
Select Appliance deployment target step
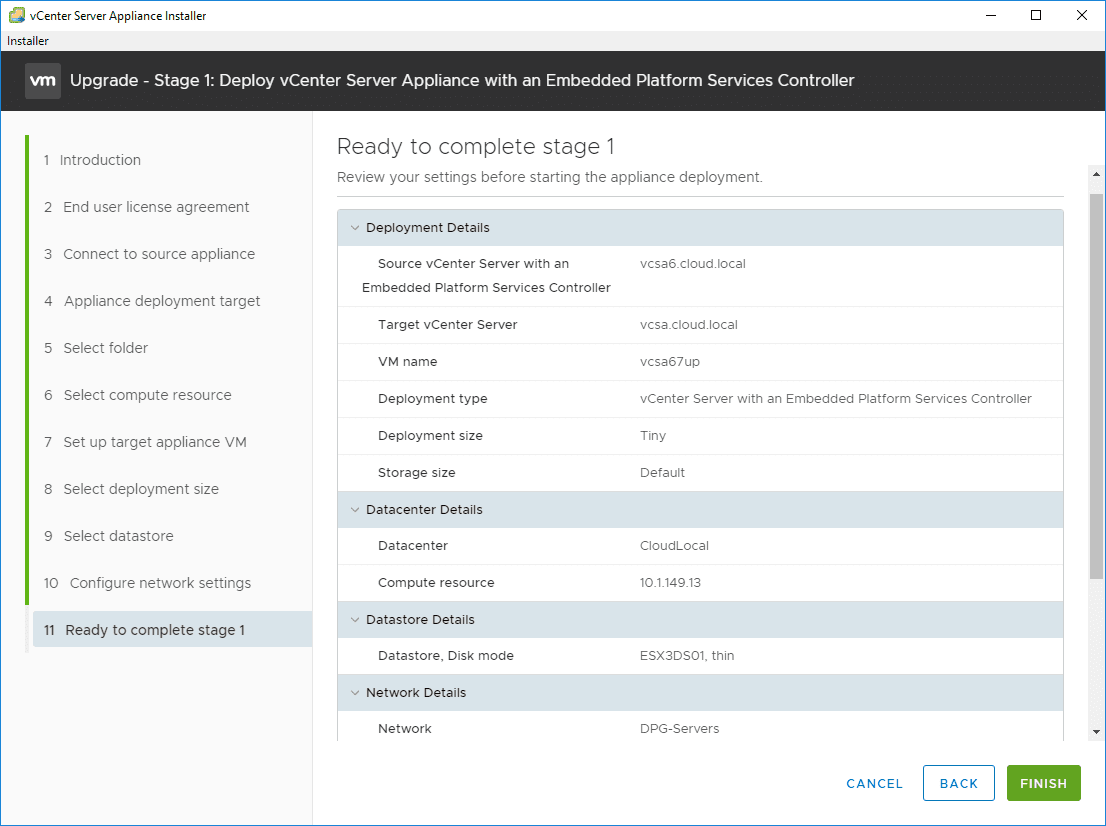click(162, 301)
